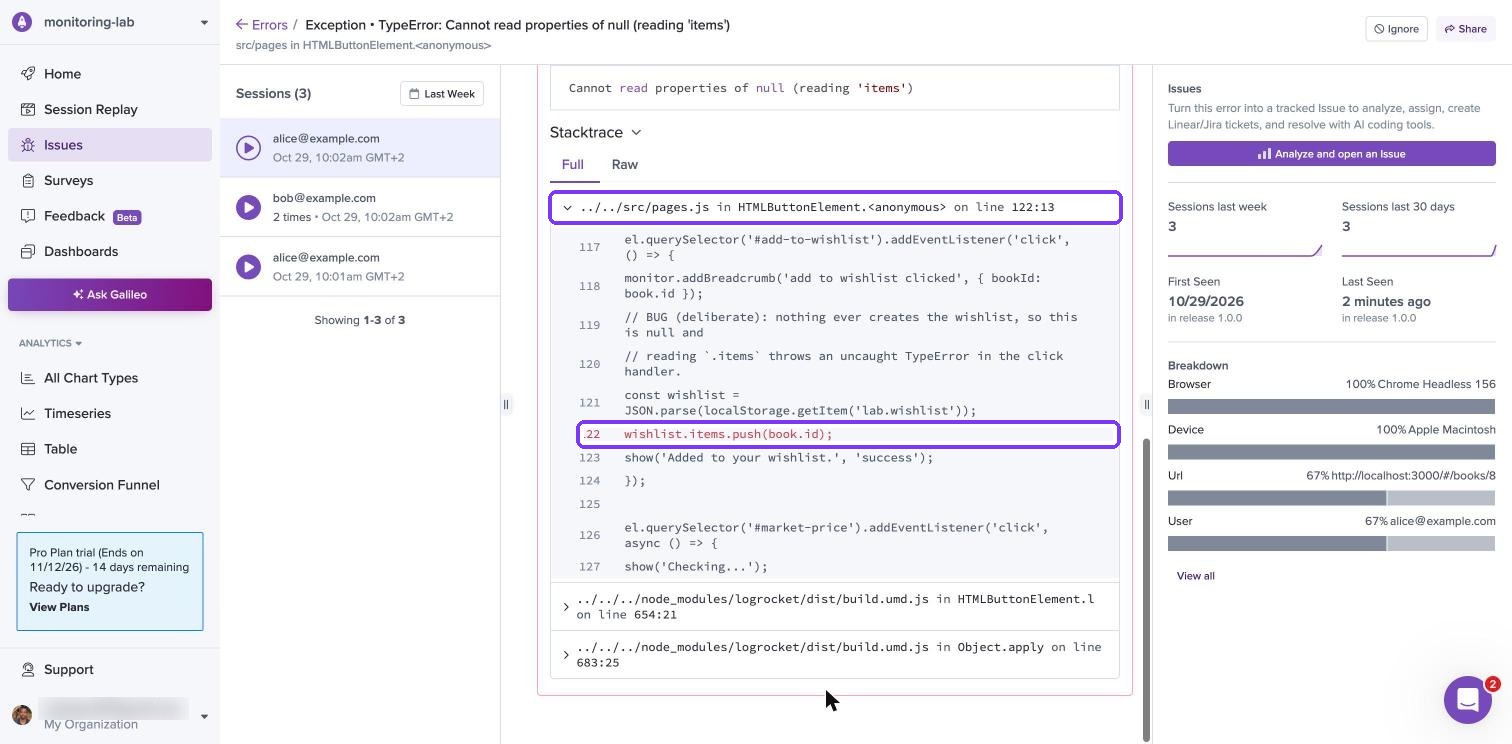Screen dimensions: 1512x744
Task: Play alice@example.com session from 10:01am
Action: coord(248,267)
